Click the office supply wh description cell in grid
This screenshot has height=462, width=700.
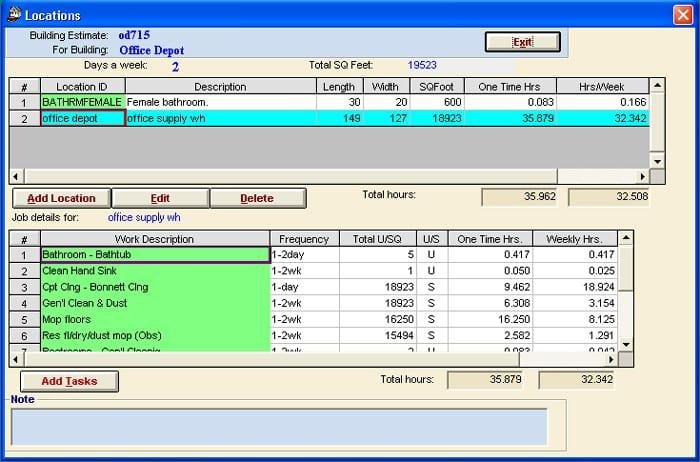(221, 118)
